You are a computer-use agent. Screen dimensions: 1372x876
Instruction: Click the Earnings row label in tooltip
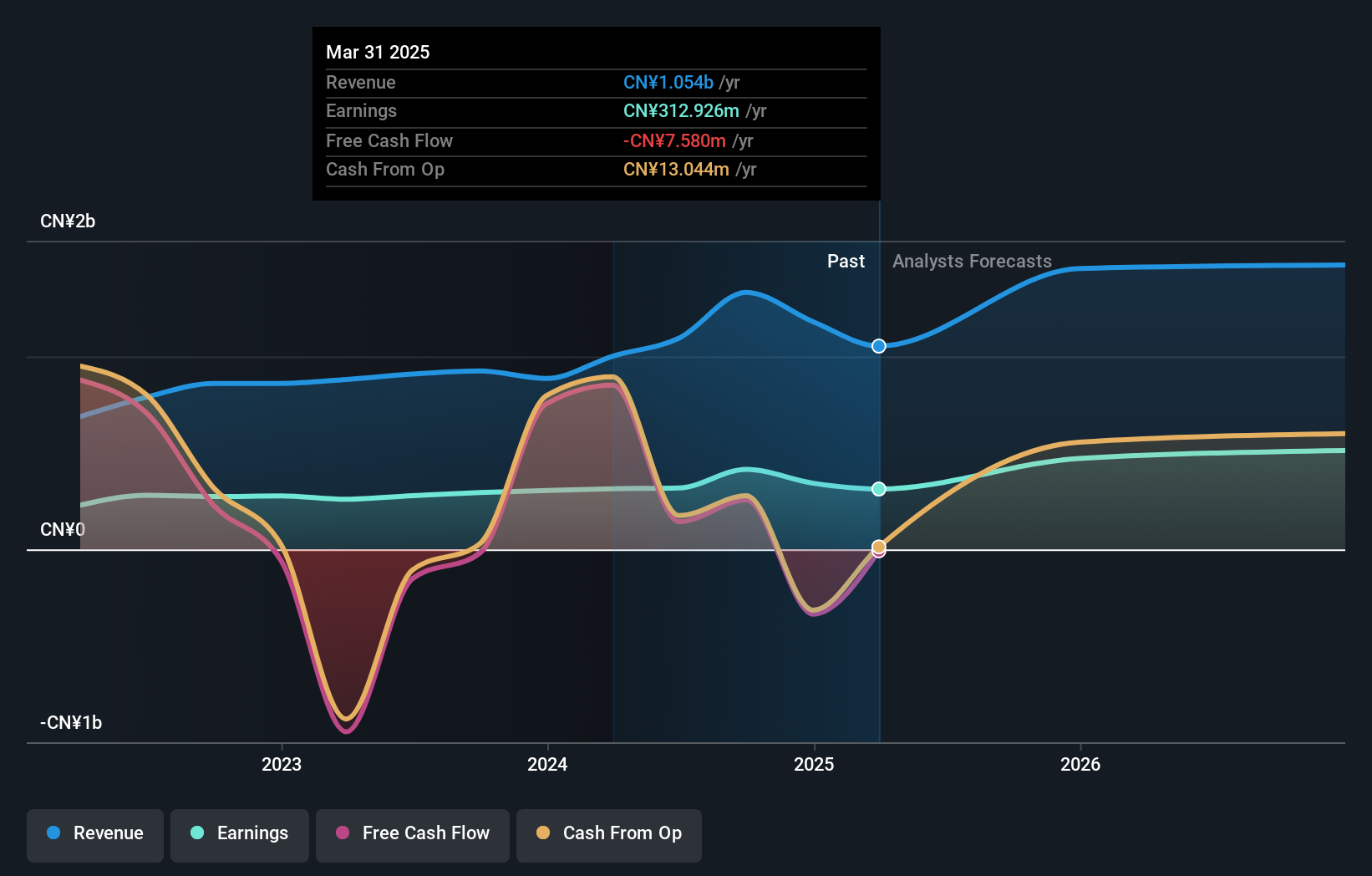(x=361, y=111)
